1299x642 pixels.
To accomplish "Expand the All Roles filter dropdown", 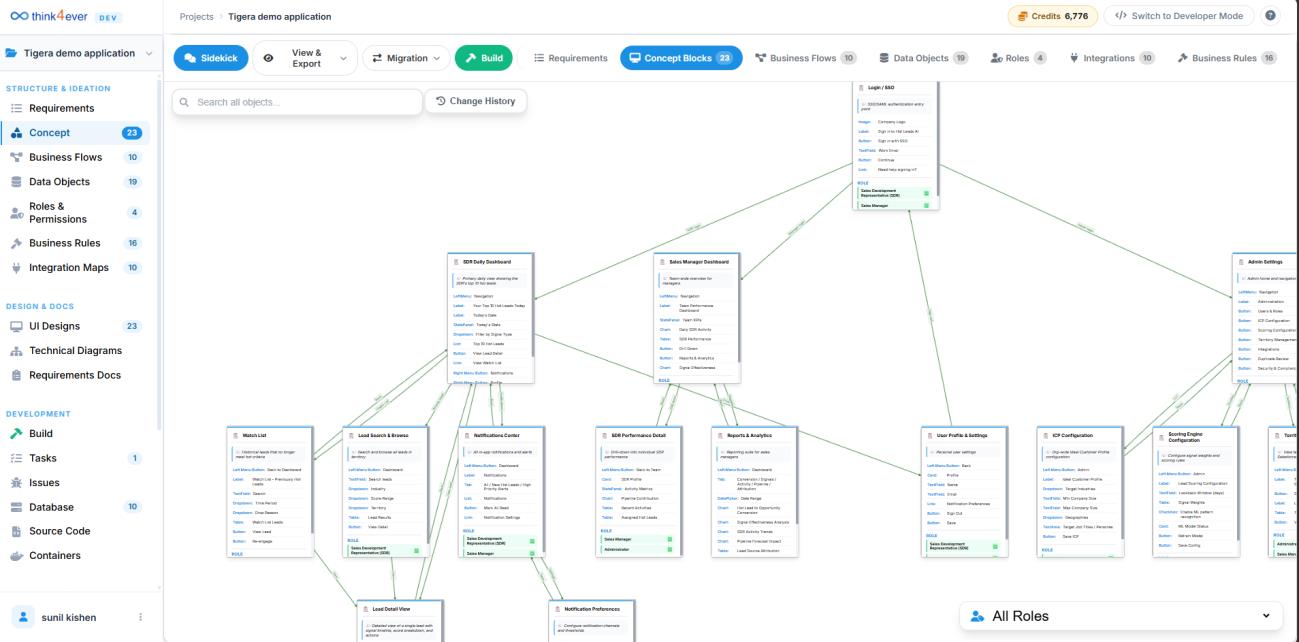I will [x=1121, y=616].
